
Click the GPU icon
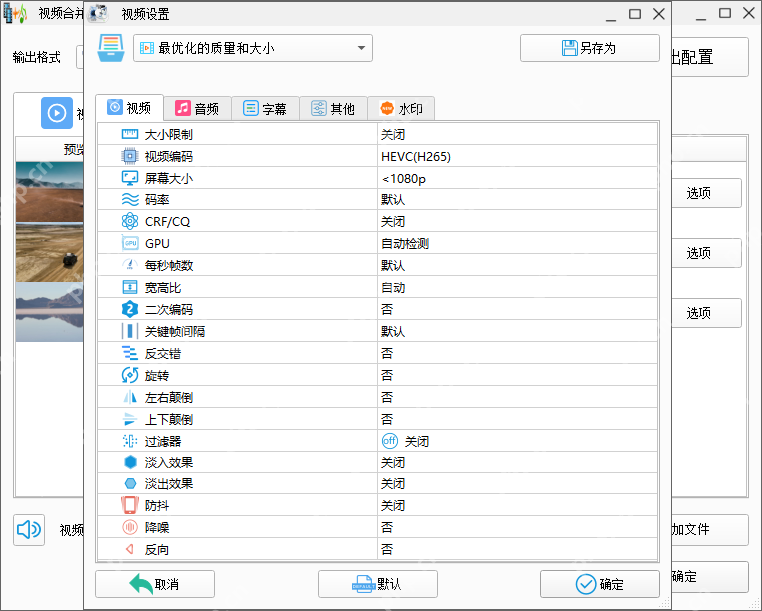tap(130, 243)
